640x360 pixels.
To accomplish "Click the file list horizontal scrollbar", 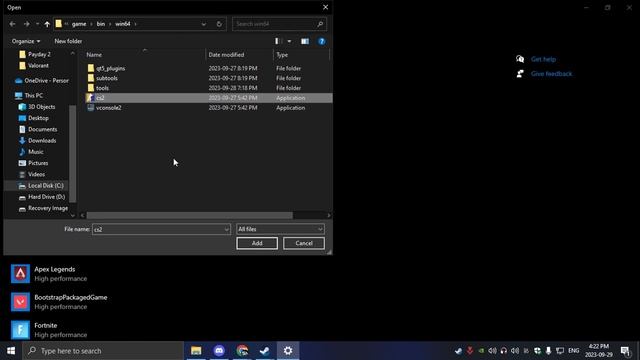I will (x=189, y=215).
